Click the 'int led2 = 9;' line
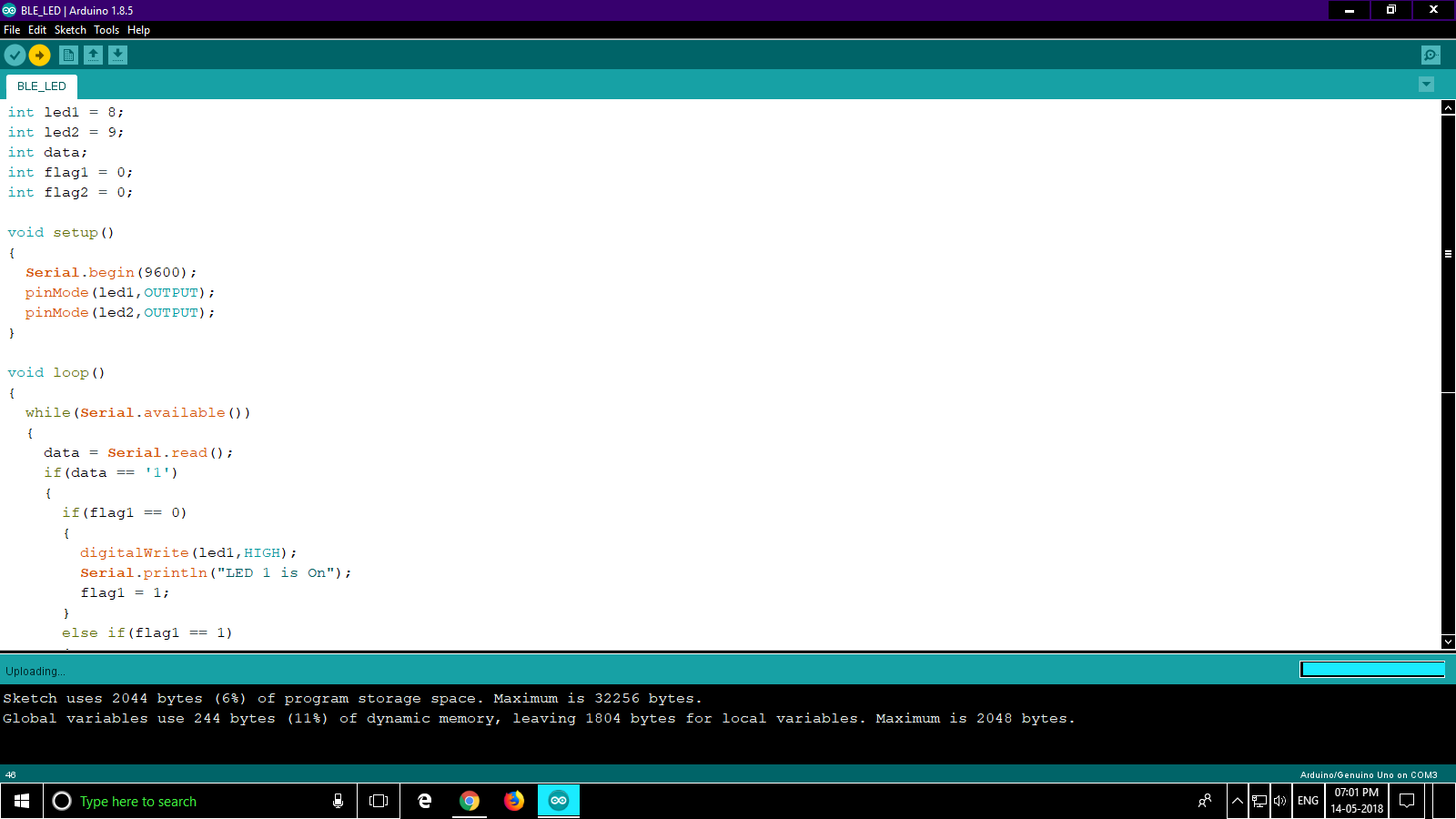Screen dimensions: 1456x819 [66, 132]
